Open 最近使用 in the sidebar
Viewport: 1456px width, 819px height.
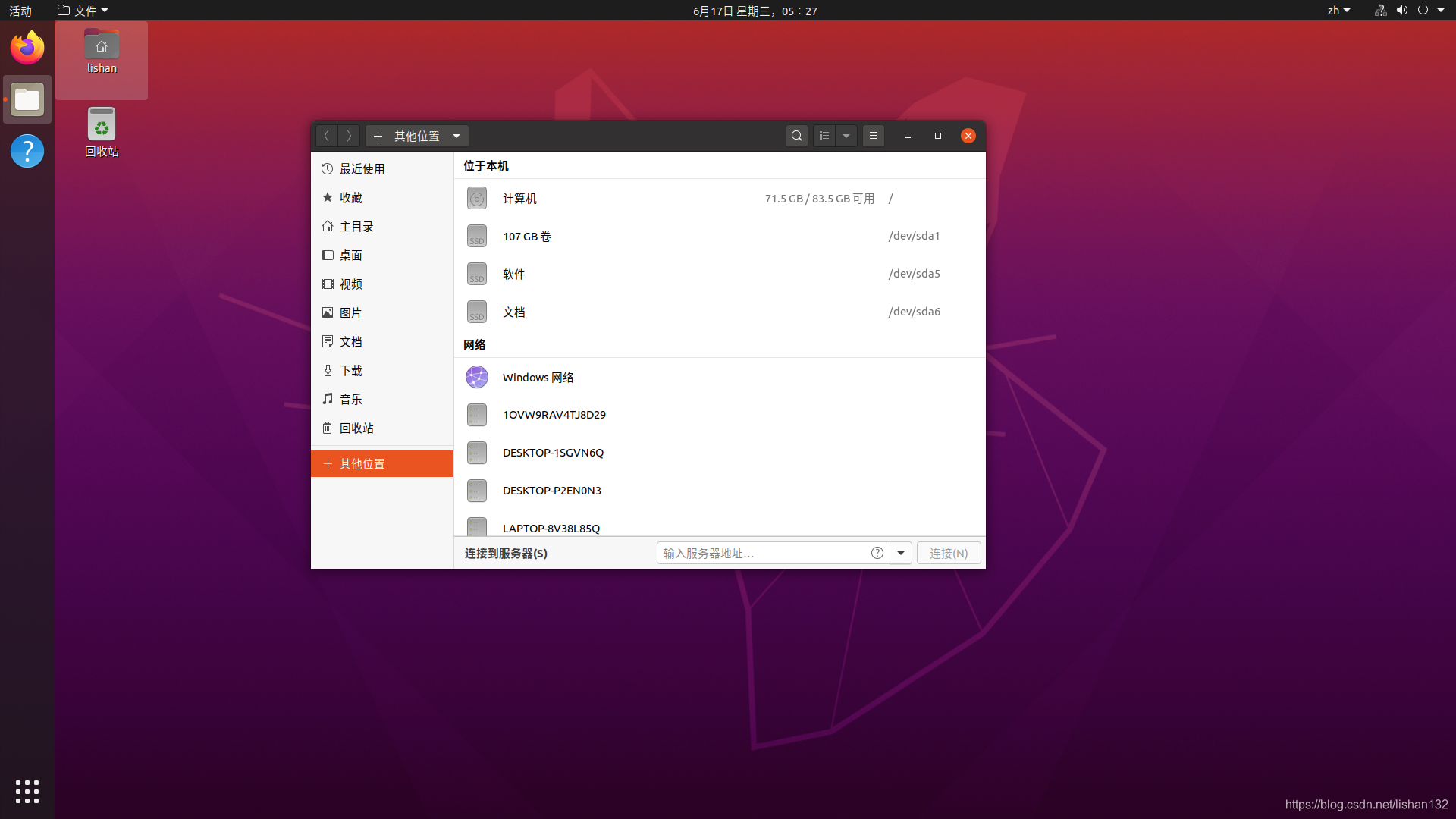click(x=362, y=168)
